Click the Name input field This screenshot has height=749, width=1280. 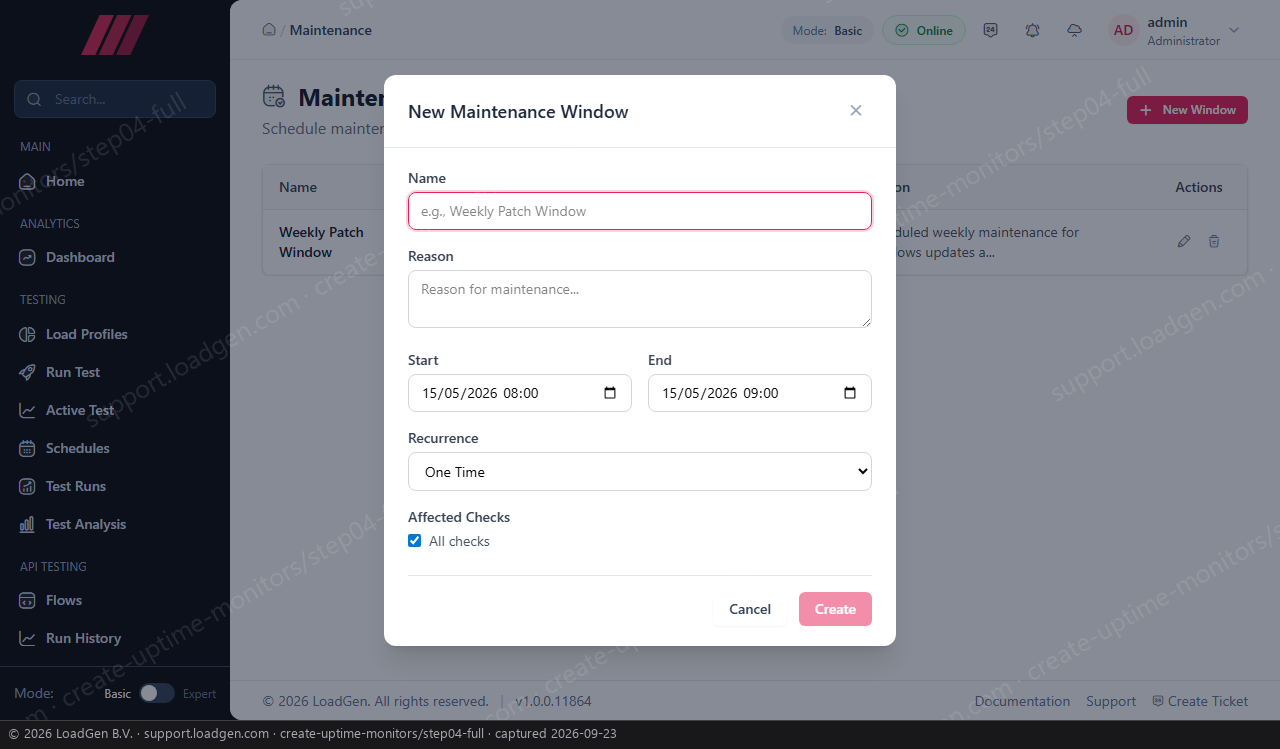640,211
